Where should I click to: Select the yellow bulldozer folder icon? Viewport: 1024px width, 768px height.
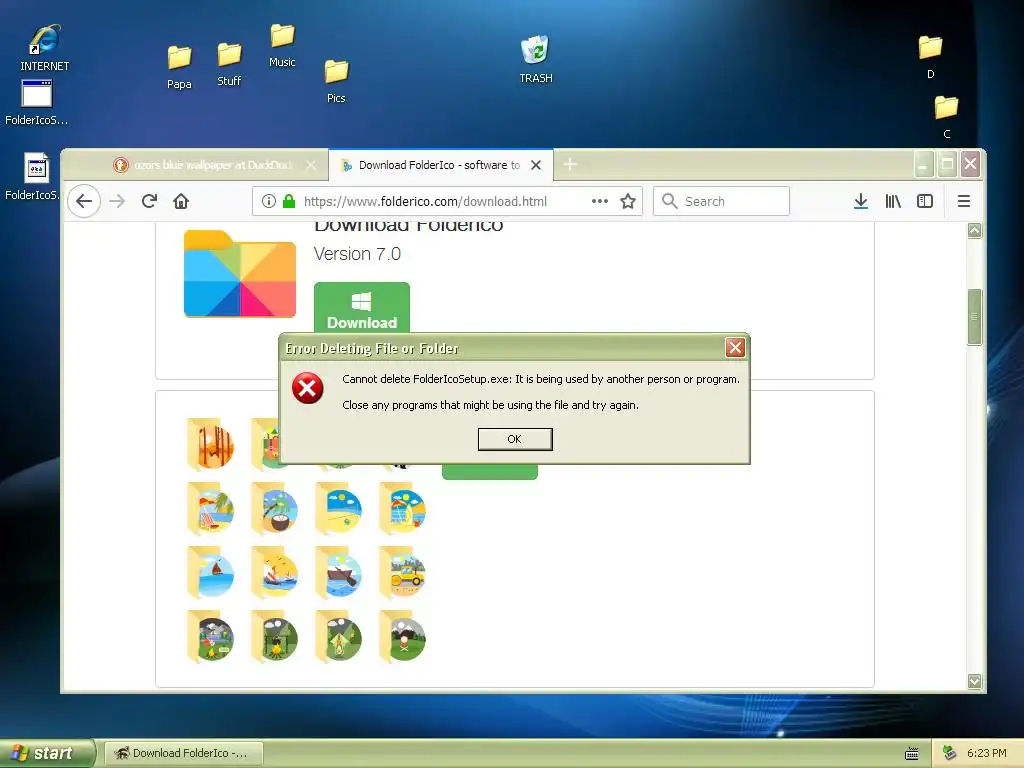pyautogui.click(x=403, y=573)
